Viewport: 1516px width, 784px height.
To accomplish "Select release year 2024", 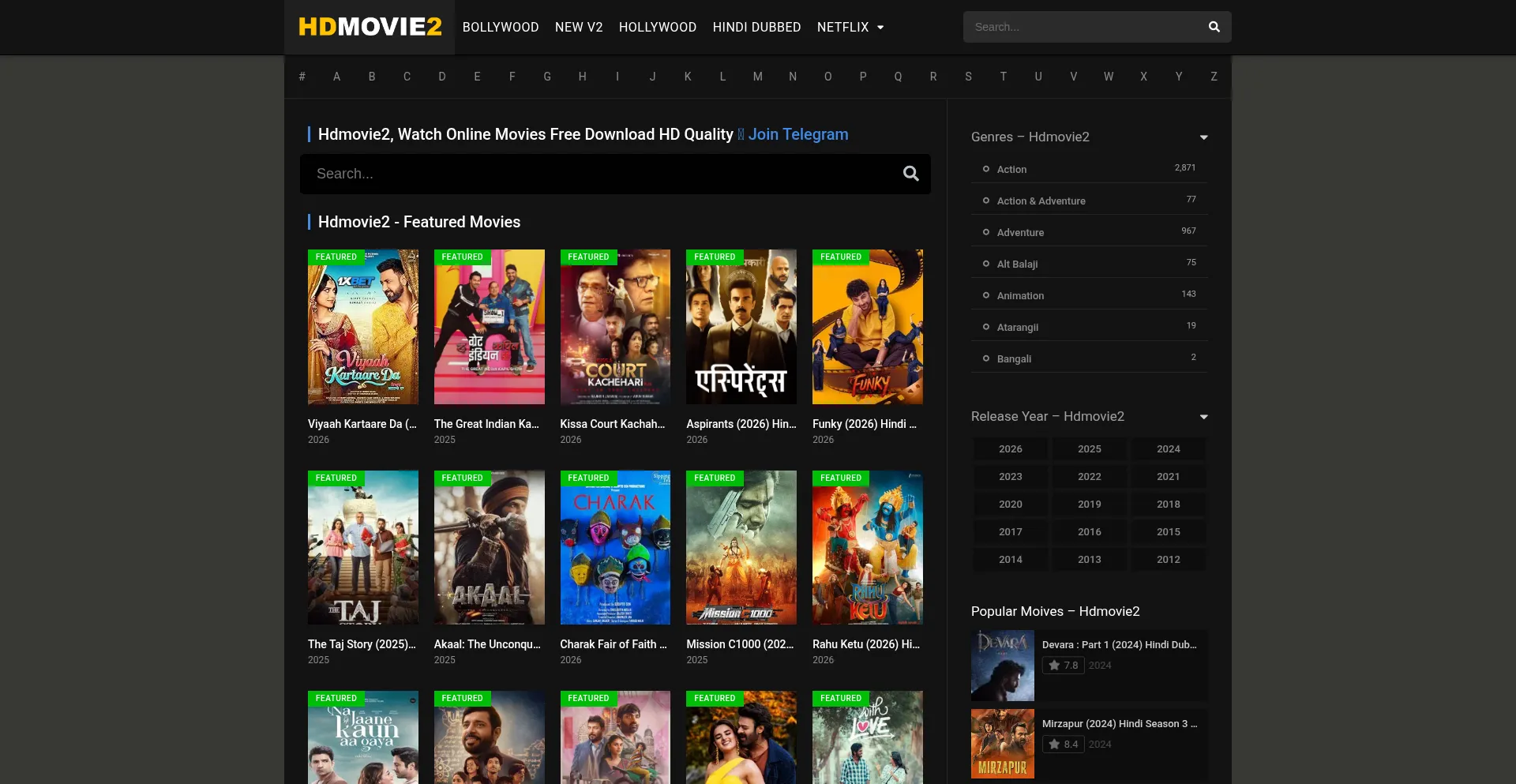I will (x=1169, y=448).
